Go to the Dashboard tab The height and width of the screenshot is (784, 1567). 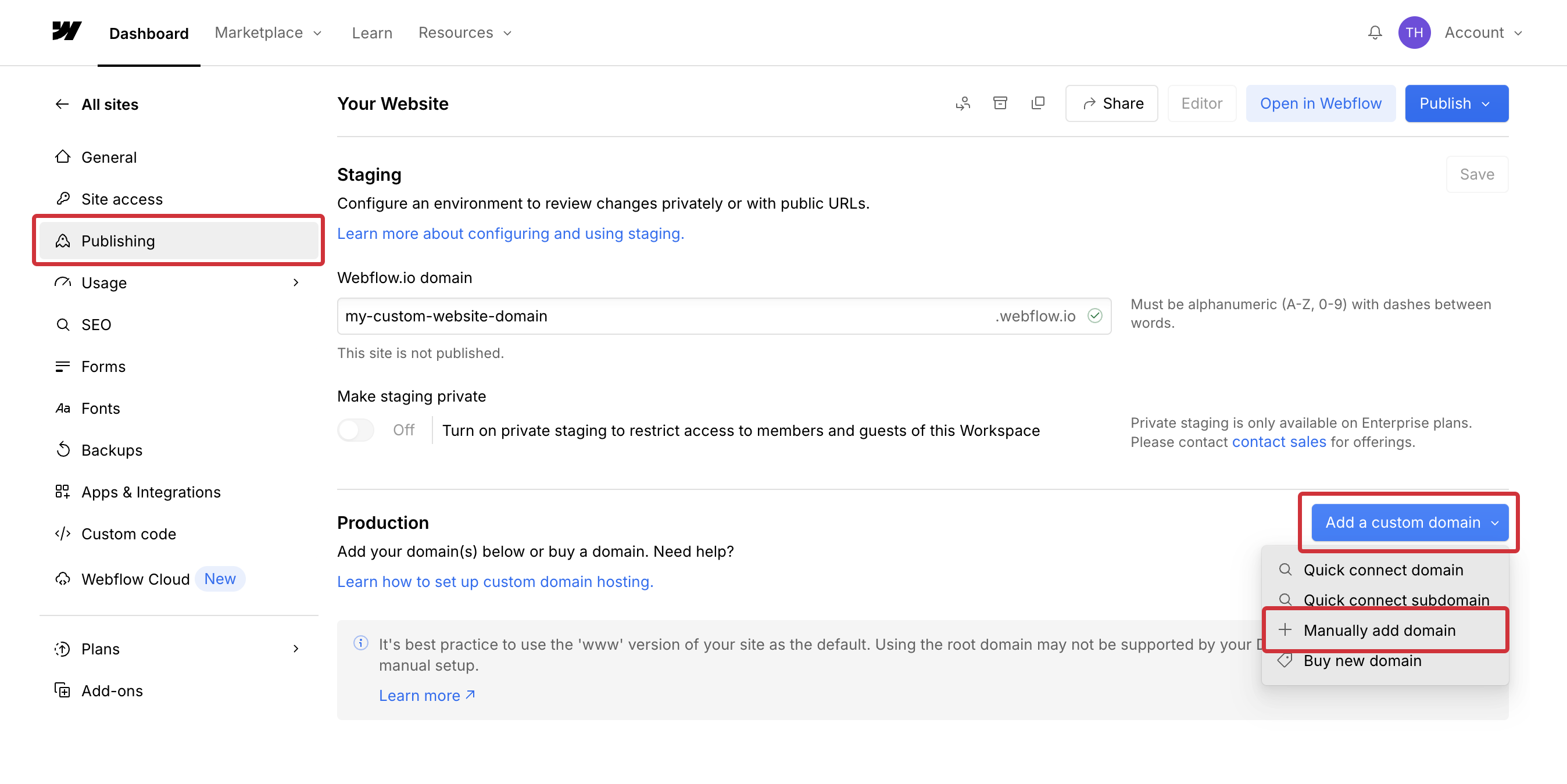pyautogui.click(x=149, y=33)
